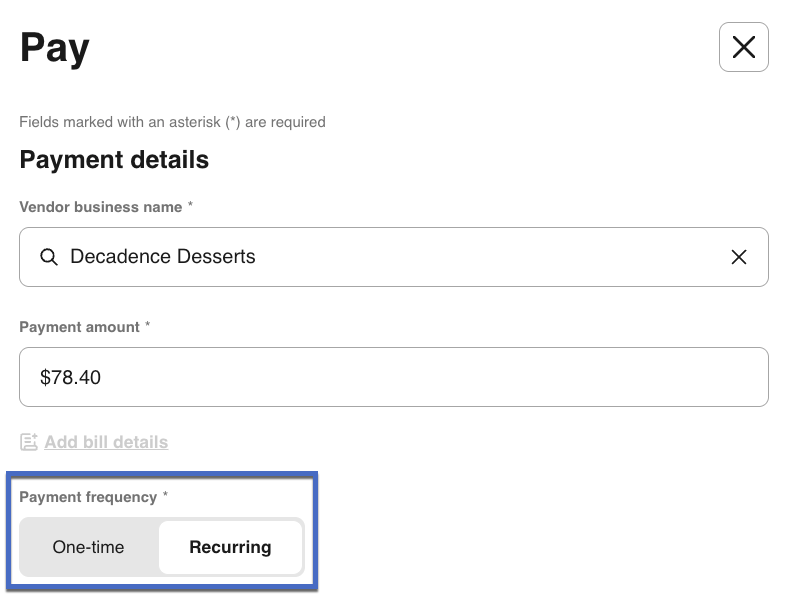
Task: Focus the Vendor business name field
Action: click(400, 257)
